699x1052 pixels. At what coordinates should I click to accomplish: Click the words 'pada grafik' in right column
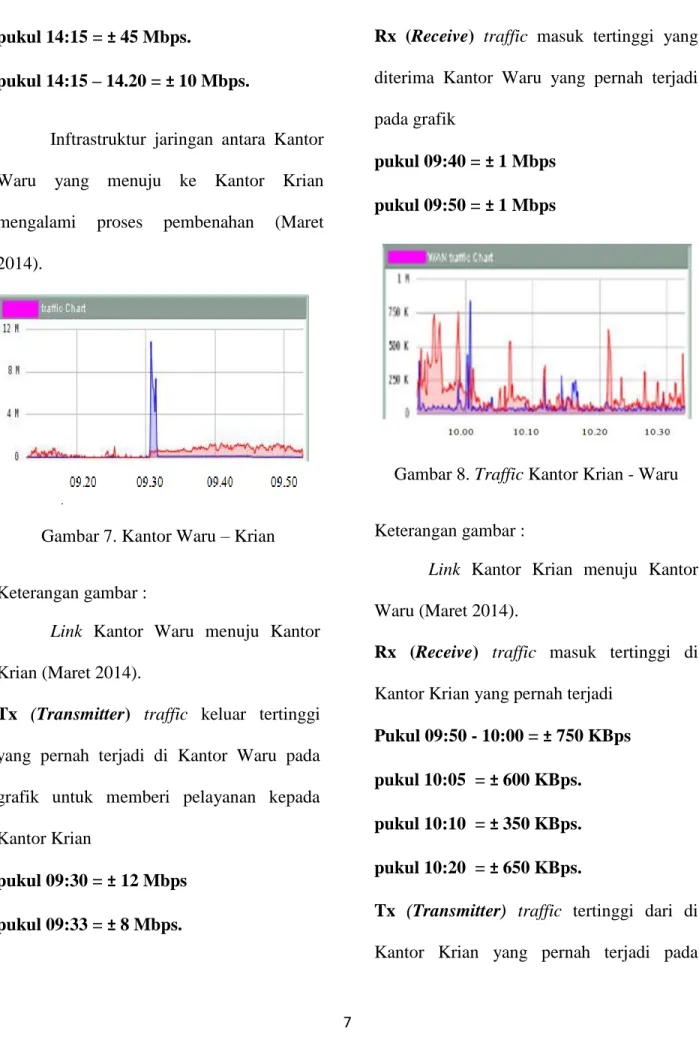(415, 119)
